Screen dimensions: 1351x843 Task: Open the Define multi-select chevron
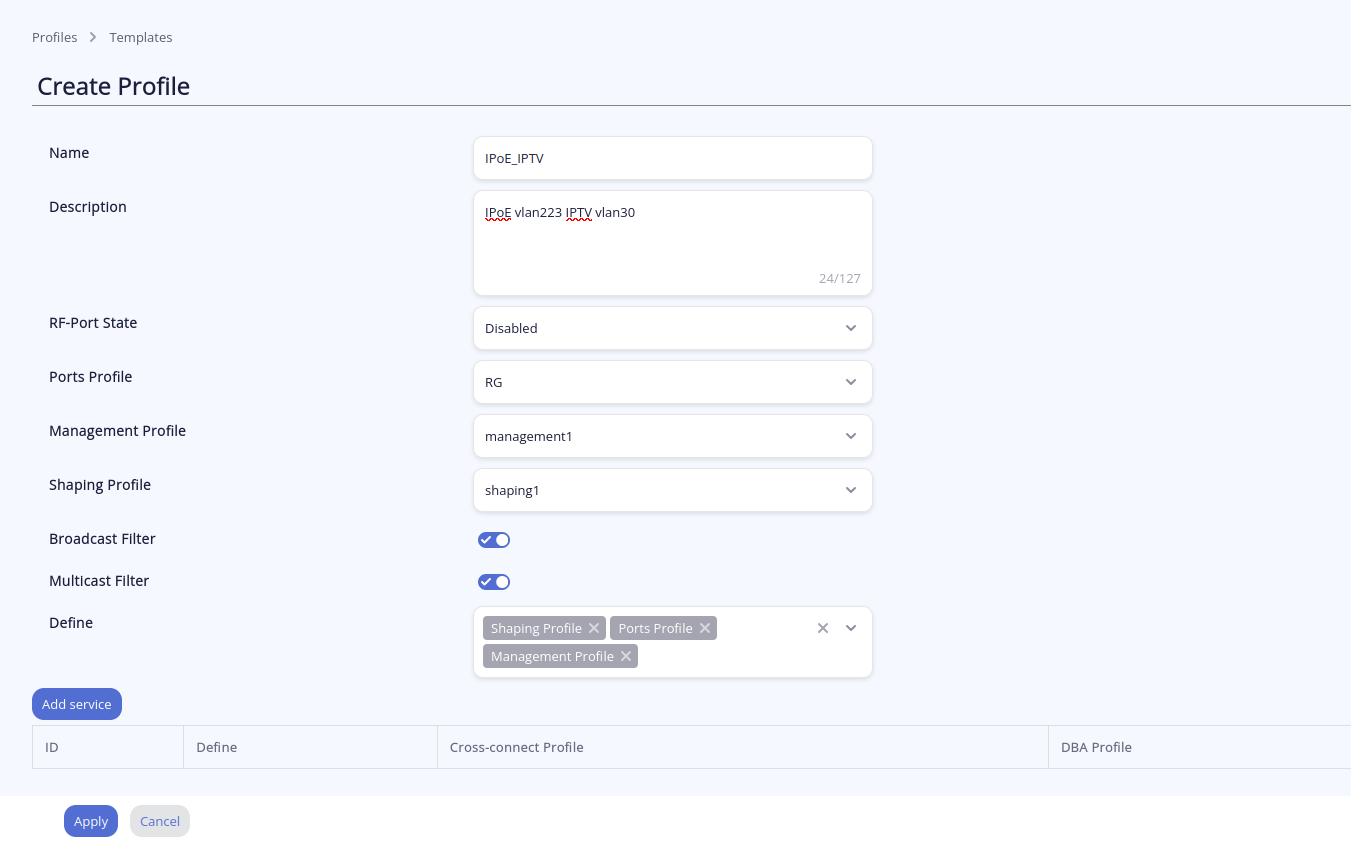851,628
